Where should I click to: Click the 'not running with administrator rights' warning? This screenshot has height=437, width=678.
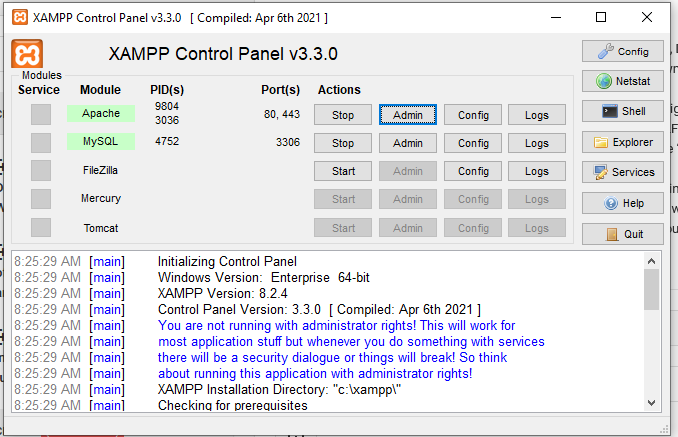tap(351, 349)
